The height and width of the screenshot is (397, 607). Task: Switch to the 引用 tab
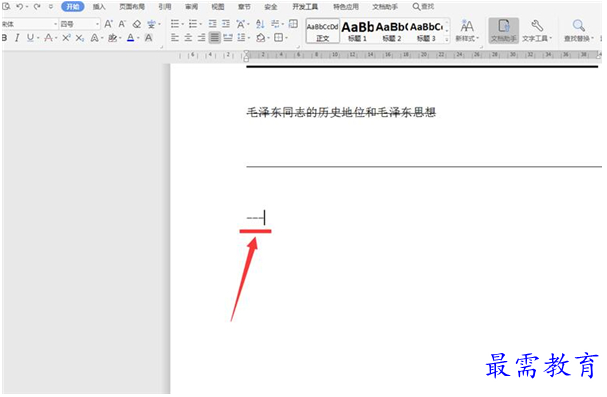tap(165, 7)
